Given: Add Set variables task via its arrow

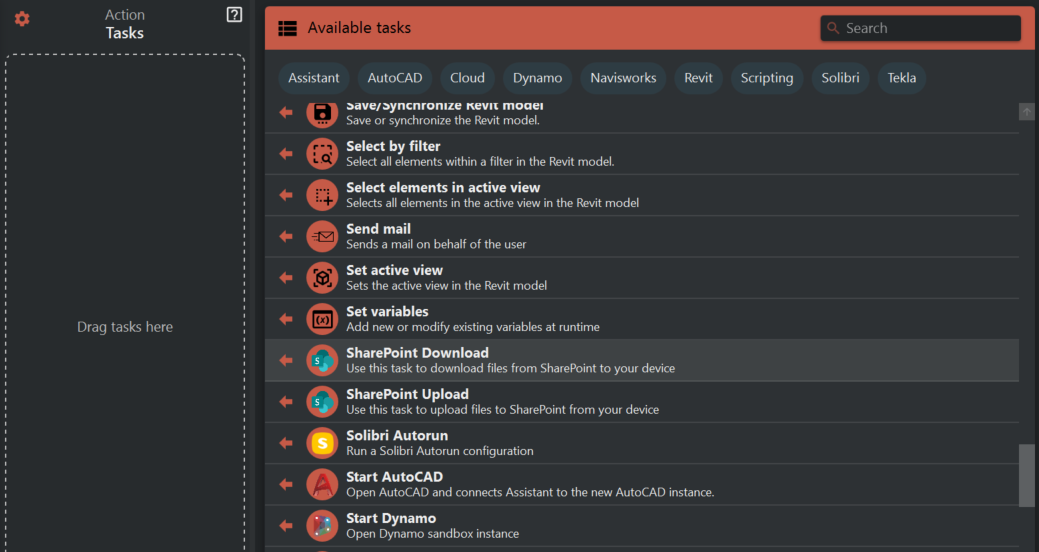Looking at the screenshot, I should pos(286,319).
